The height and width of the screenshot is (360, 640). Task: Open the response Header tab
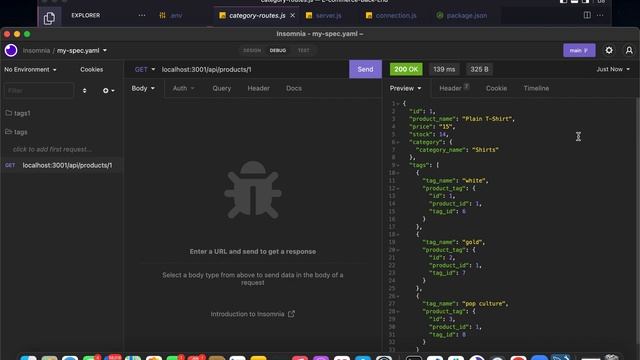click(x=454, y=88)
